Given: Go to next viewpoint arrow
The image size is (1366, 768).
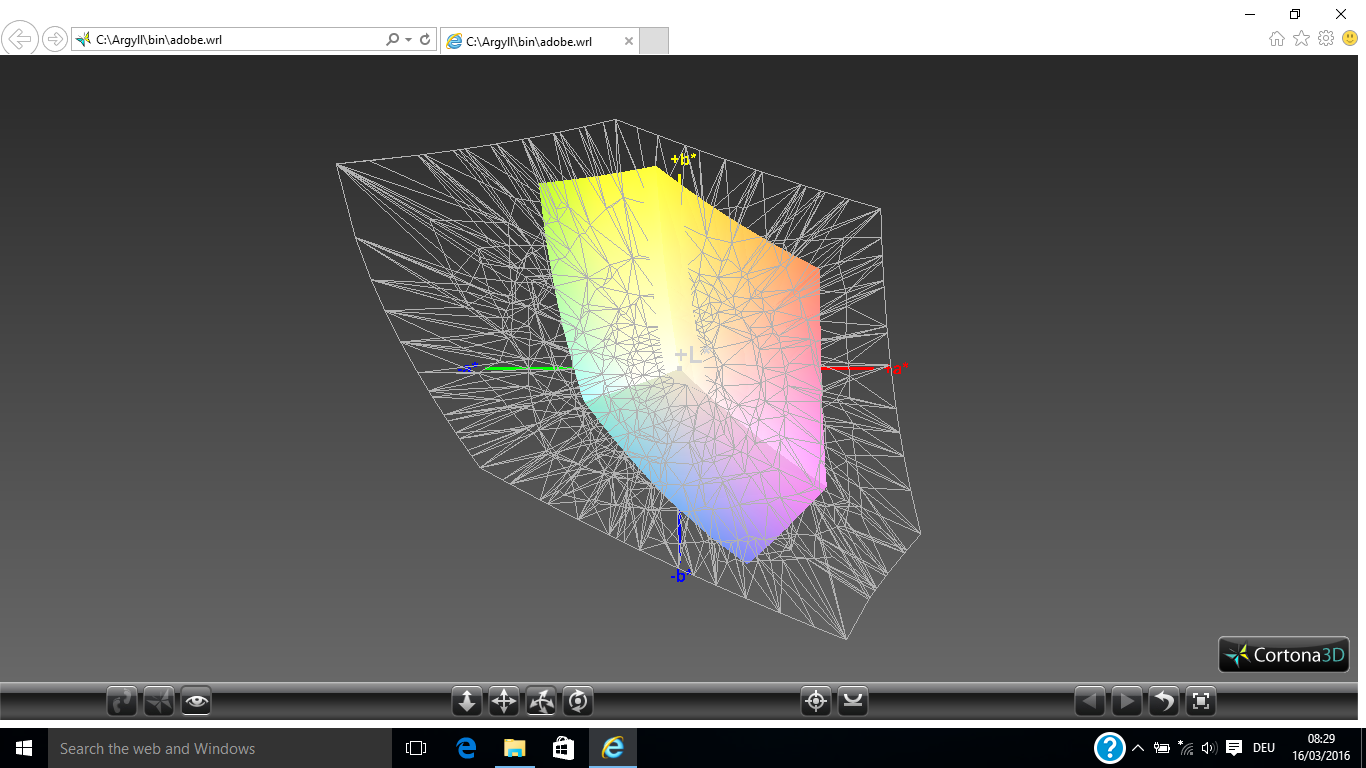Looking at the screenshot, I should [1127, 702].
